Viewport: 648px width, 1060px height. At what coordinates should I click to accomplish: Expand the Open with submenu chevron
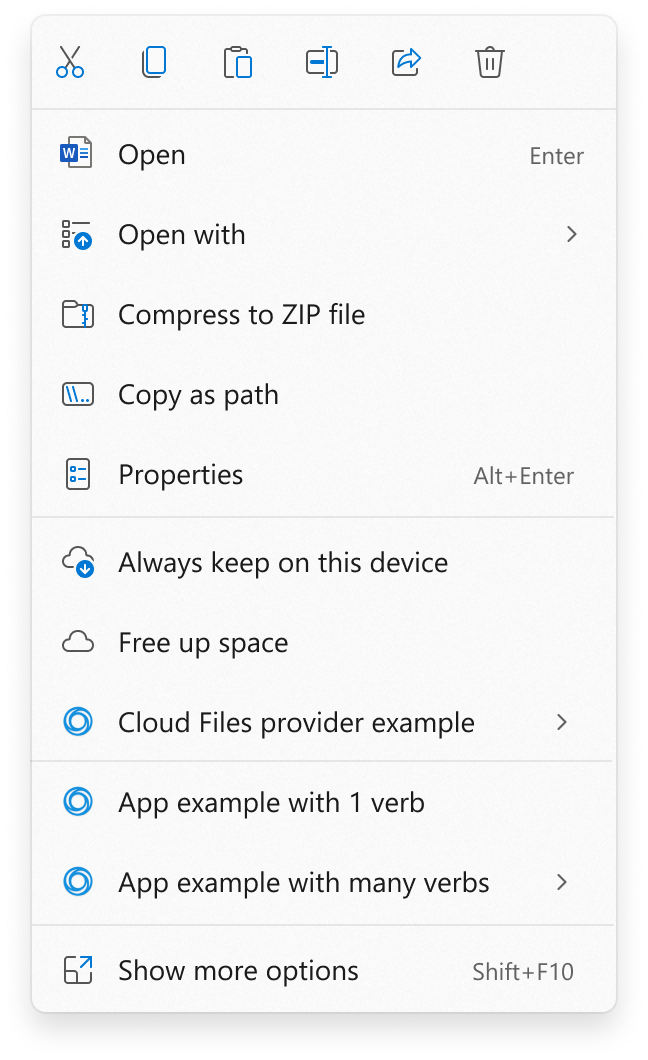pyautogui.click(x=571, y=234)
